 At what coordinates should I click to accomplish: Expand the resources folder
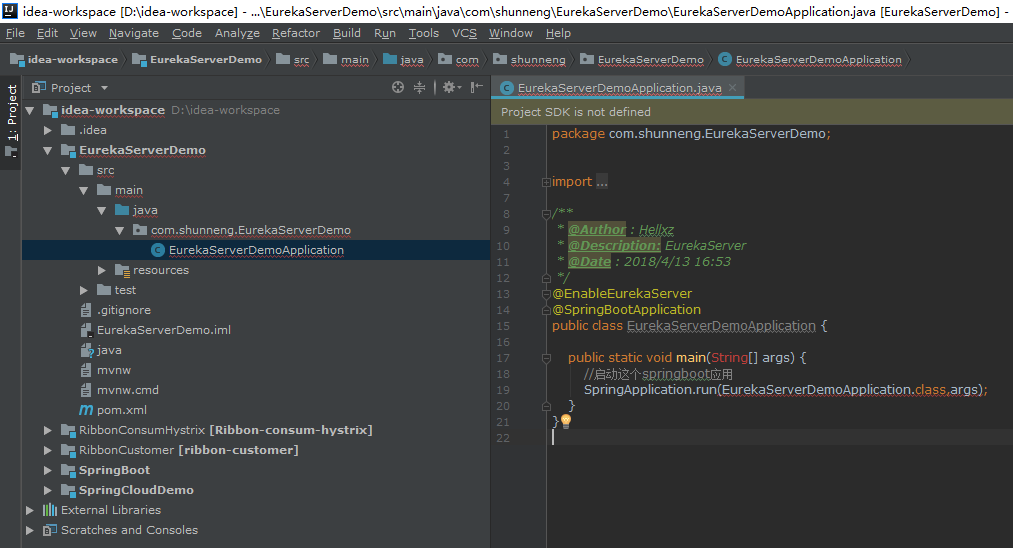[x=103, y=270]
